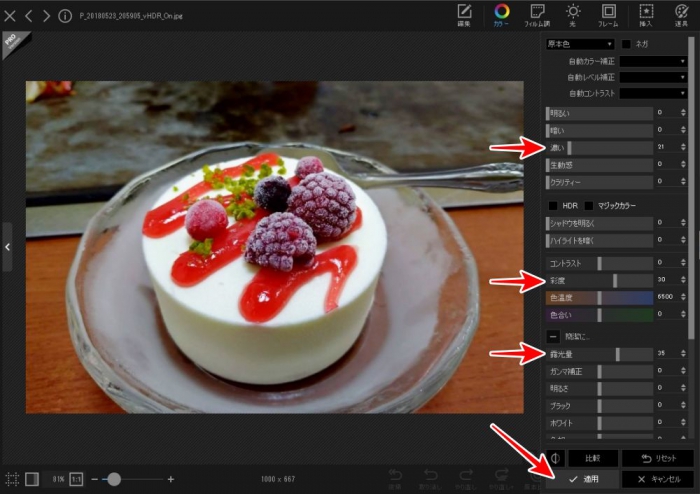Open the 自動レベル補正 dropdown

pos(653,77)
